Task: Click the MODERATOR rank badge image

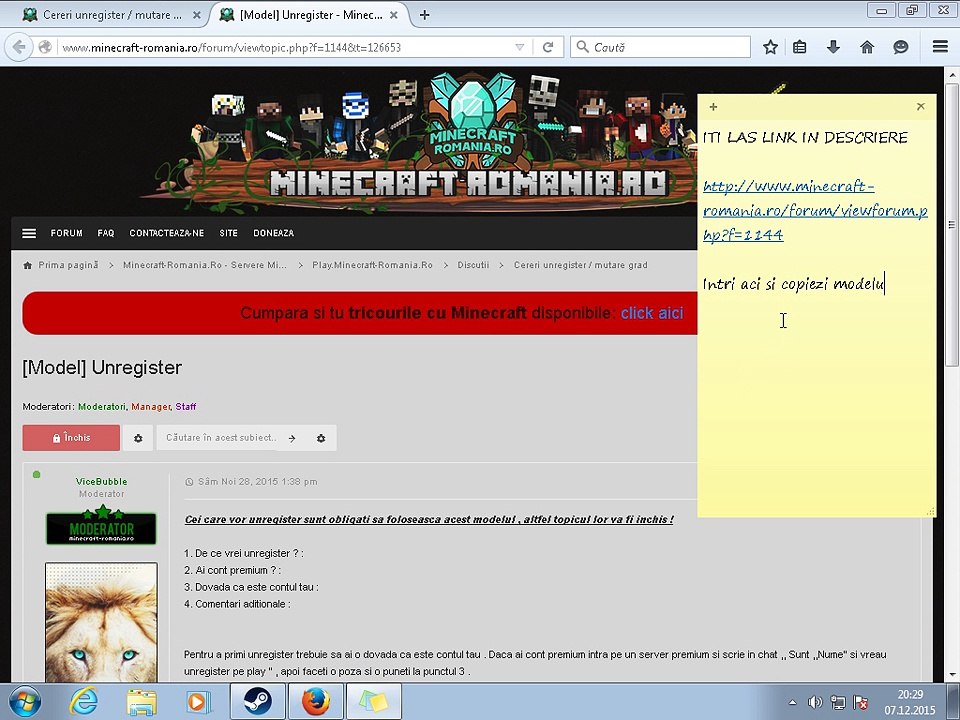Action: (x=102, y=525)
